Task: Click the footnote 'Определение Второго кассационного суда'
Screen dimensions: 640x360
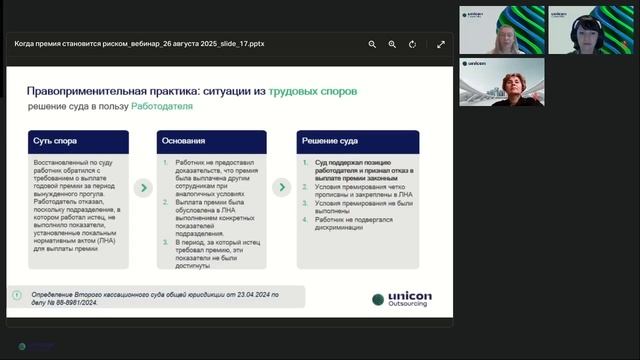Action: 155,298
